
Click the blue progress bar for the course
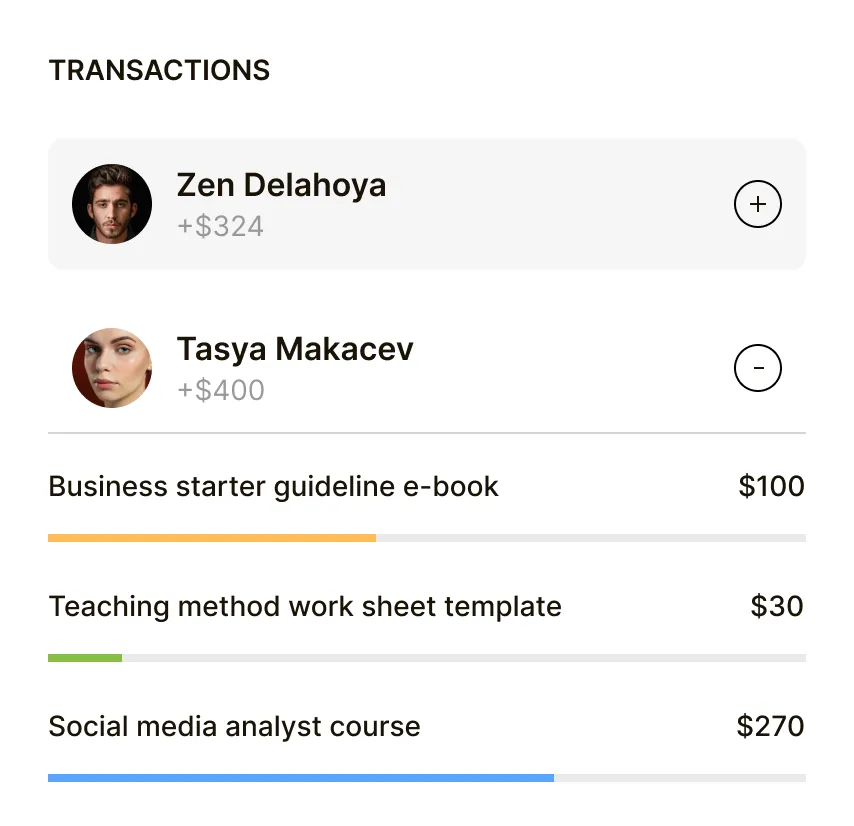tap(300, 778)
